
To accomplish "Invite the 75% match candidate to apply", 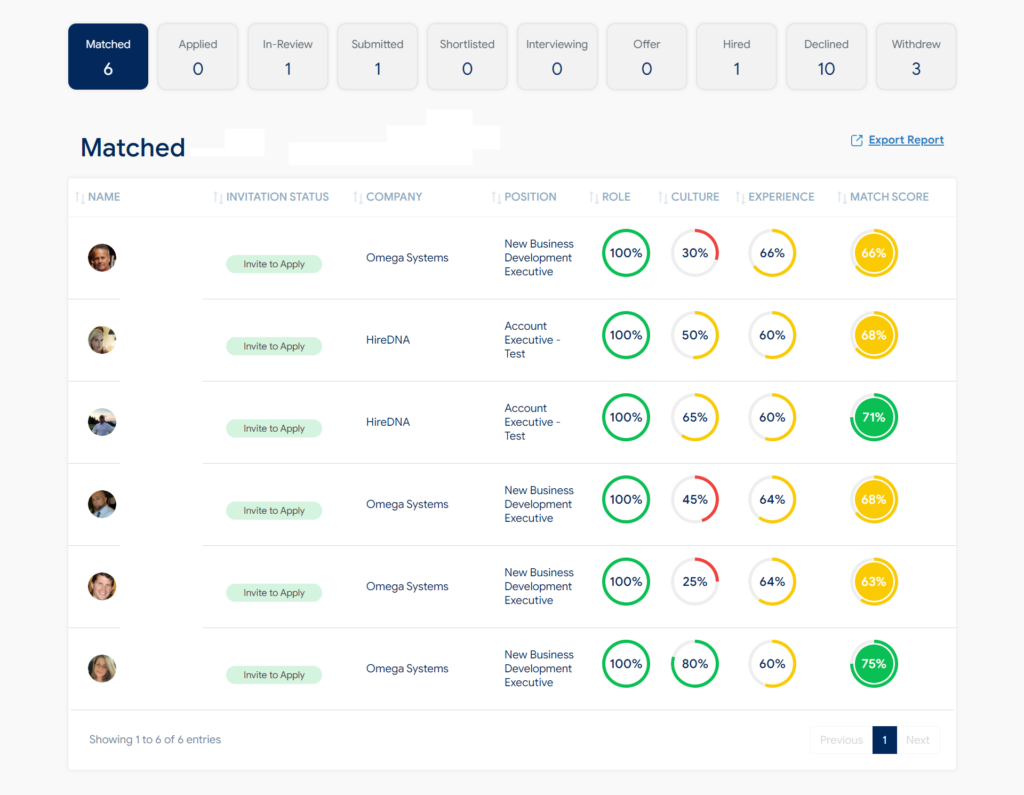I will point(274,675).
